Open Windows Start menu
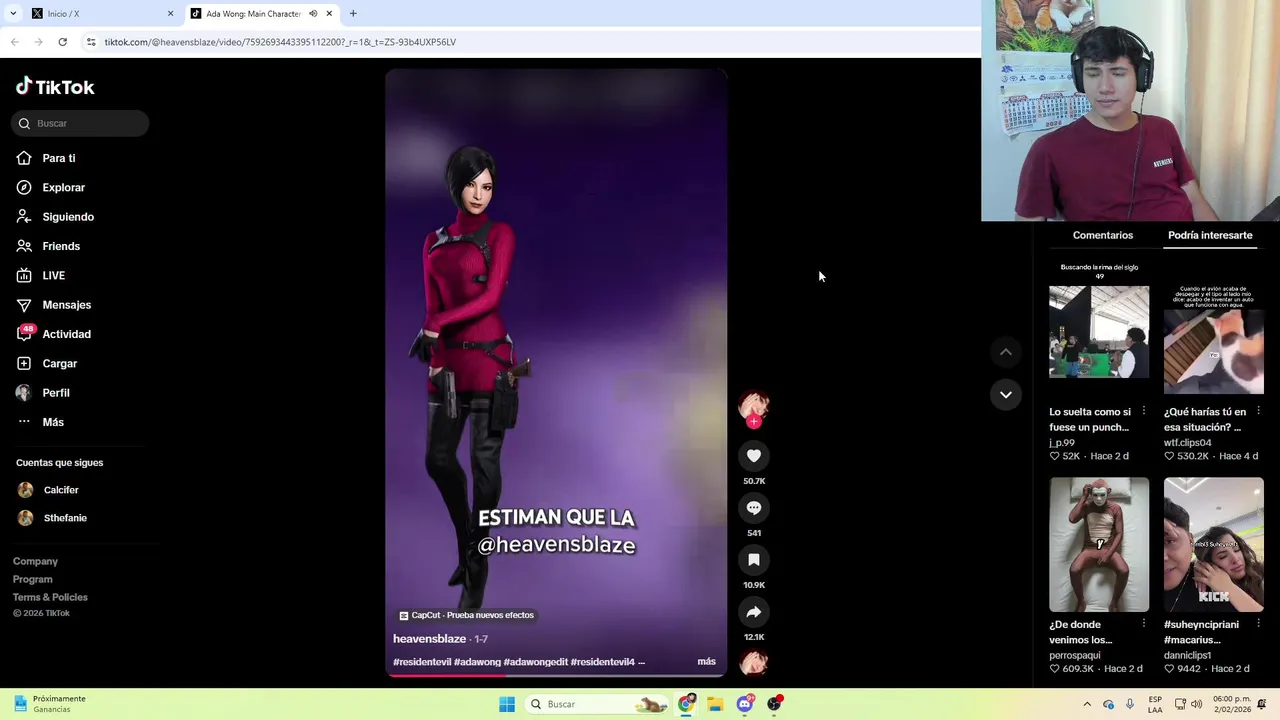 pos(507,704)
